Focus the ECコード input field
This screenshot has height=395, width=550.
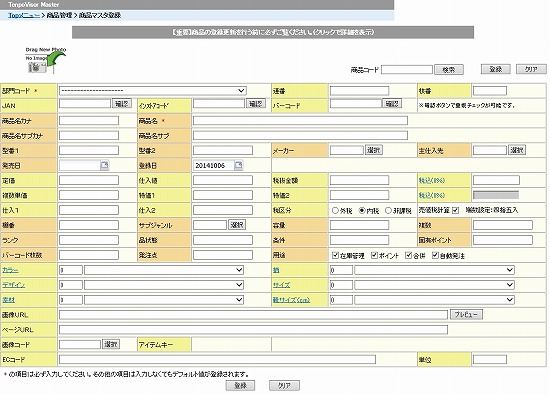[x=217, y=359]
